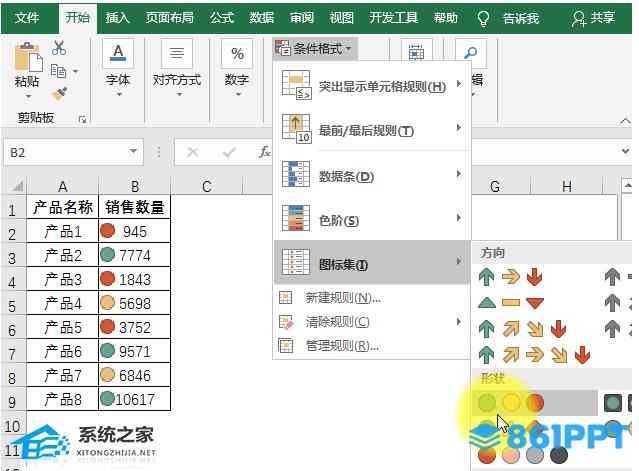Click the fx insert function icon
This screenshot has width=639, height=471.
(265, 152)
